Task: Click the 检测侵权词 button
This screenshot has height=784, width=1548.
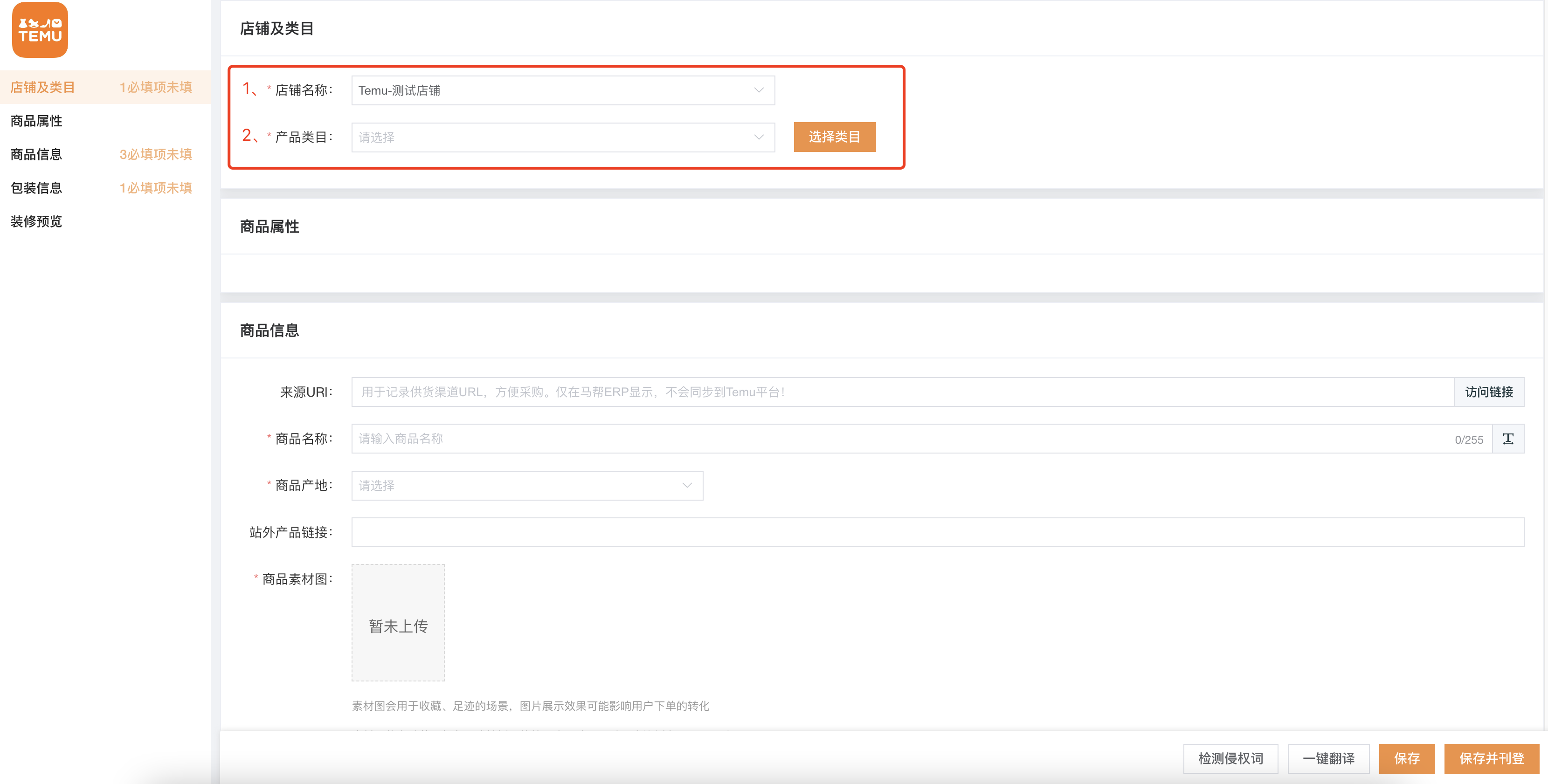Action: tap(1230, 758)
